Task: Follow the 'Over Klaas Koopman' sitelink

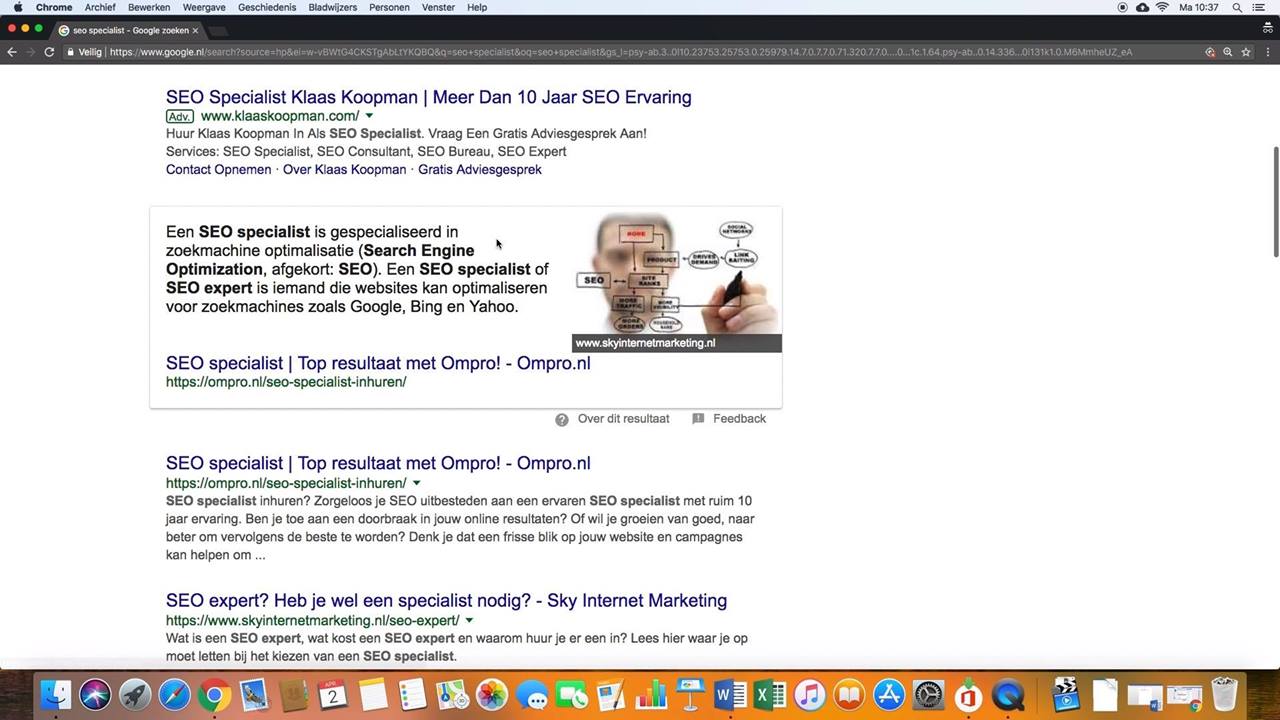Action: click(344, 170)
